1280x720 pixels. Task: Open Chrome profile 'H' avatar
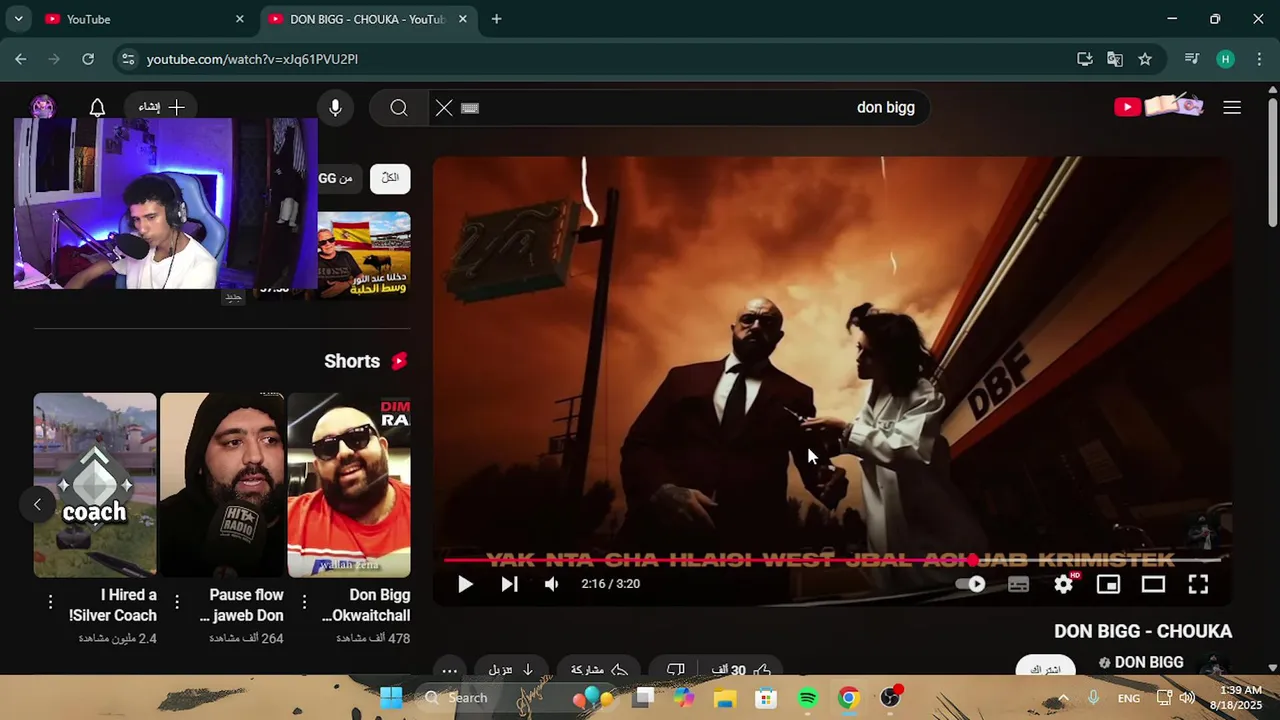[x=1226, y=59]
